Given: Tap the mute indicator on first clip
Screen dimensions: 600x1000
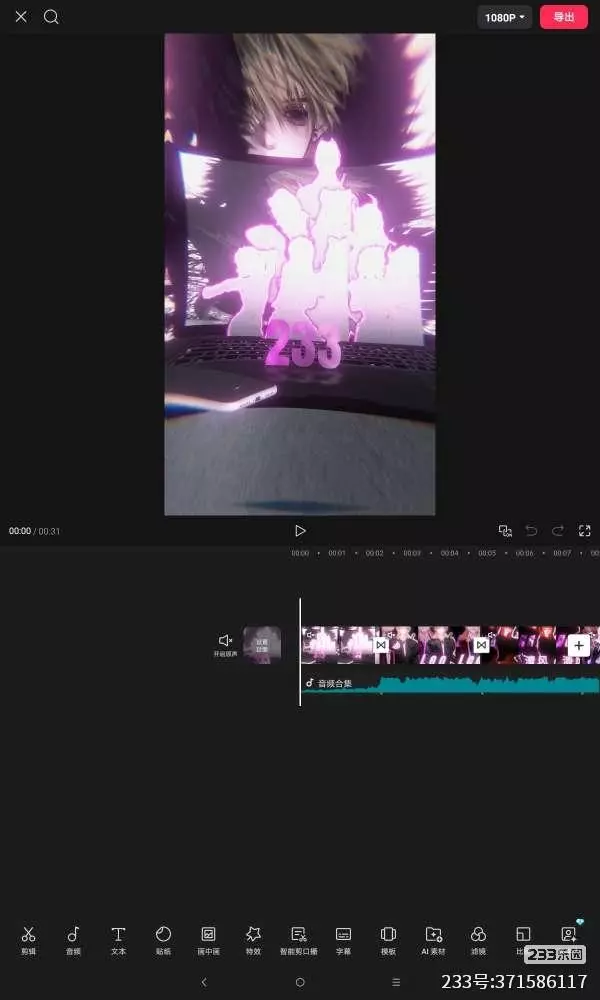Looking at the screenshot, I should click(310, 635).
